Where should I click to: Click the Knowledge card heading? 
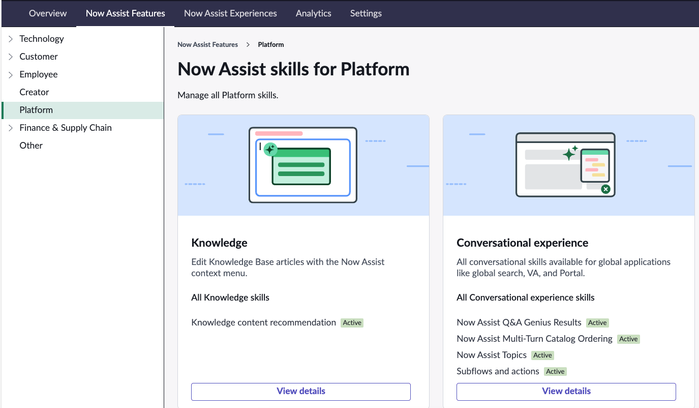click(219, 243)
